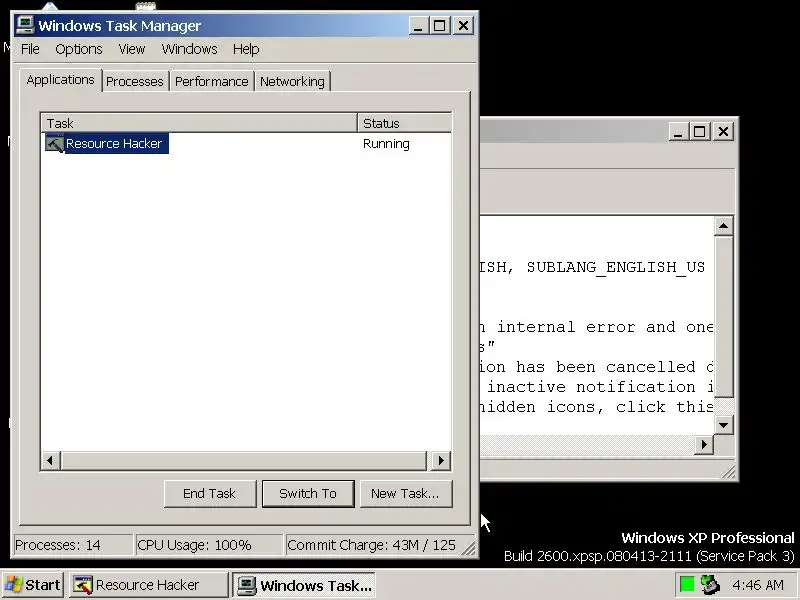Click the task list left scroll arrow

point(50,461)
